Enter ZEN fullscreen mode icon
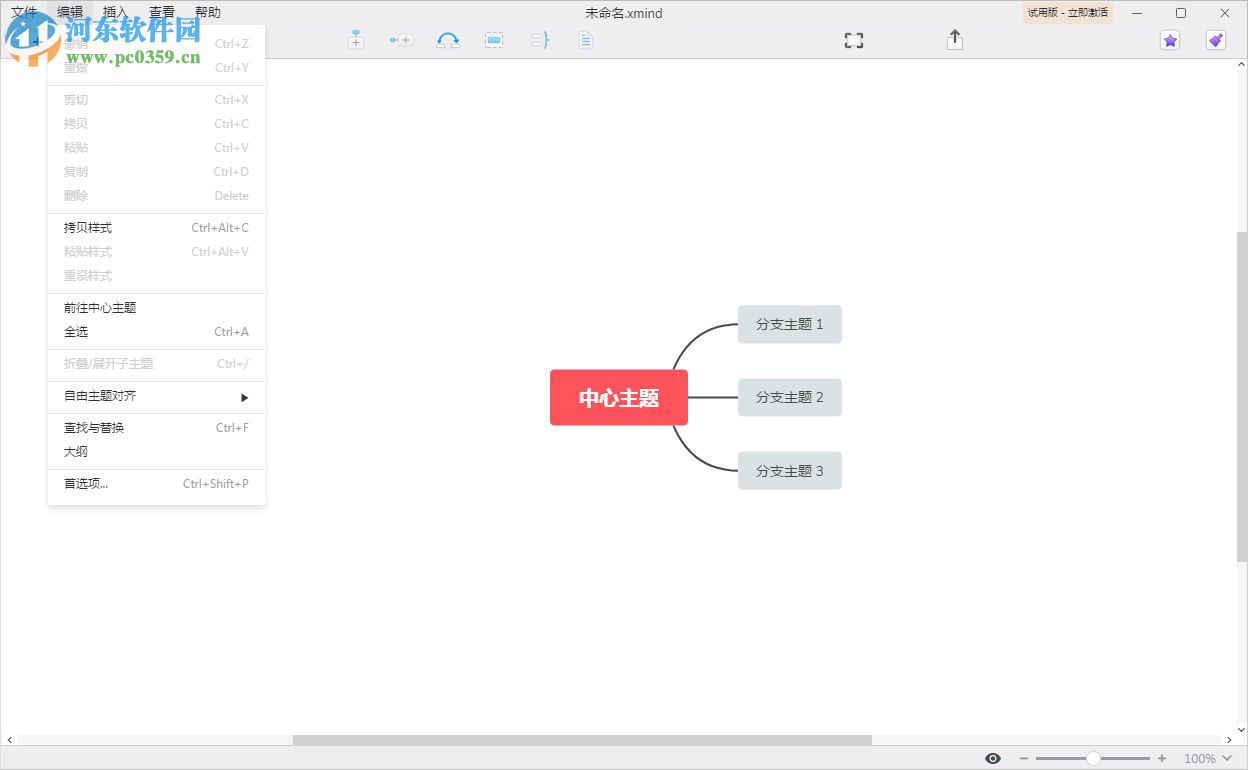Screen dimensions: 1248x770 tap(854, 40)
